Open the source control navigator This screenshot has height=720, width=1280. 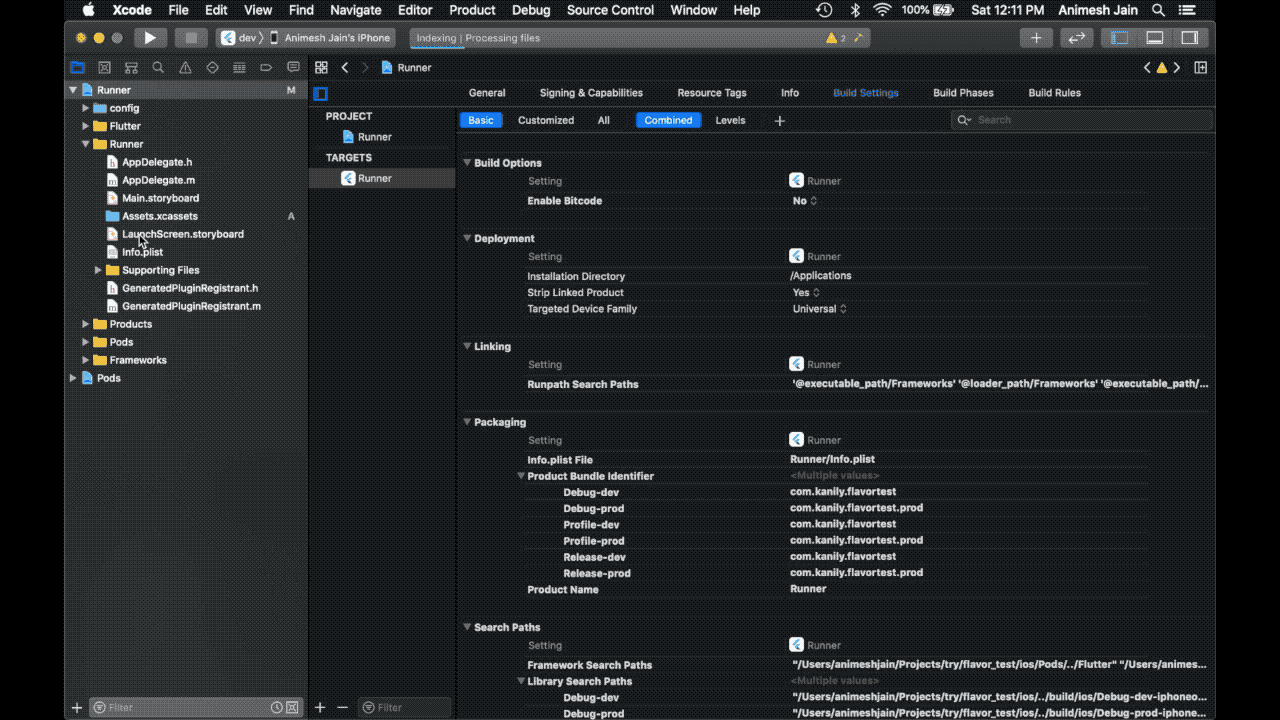(104, 68)
